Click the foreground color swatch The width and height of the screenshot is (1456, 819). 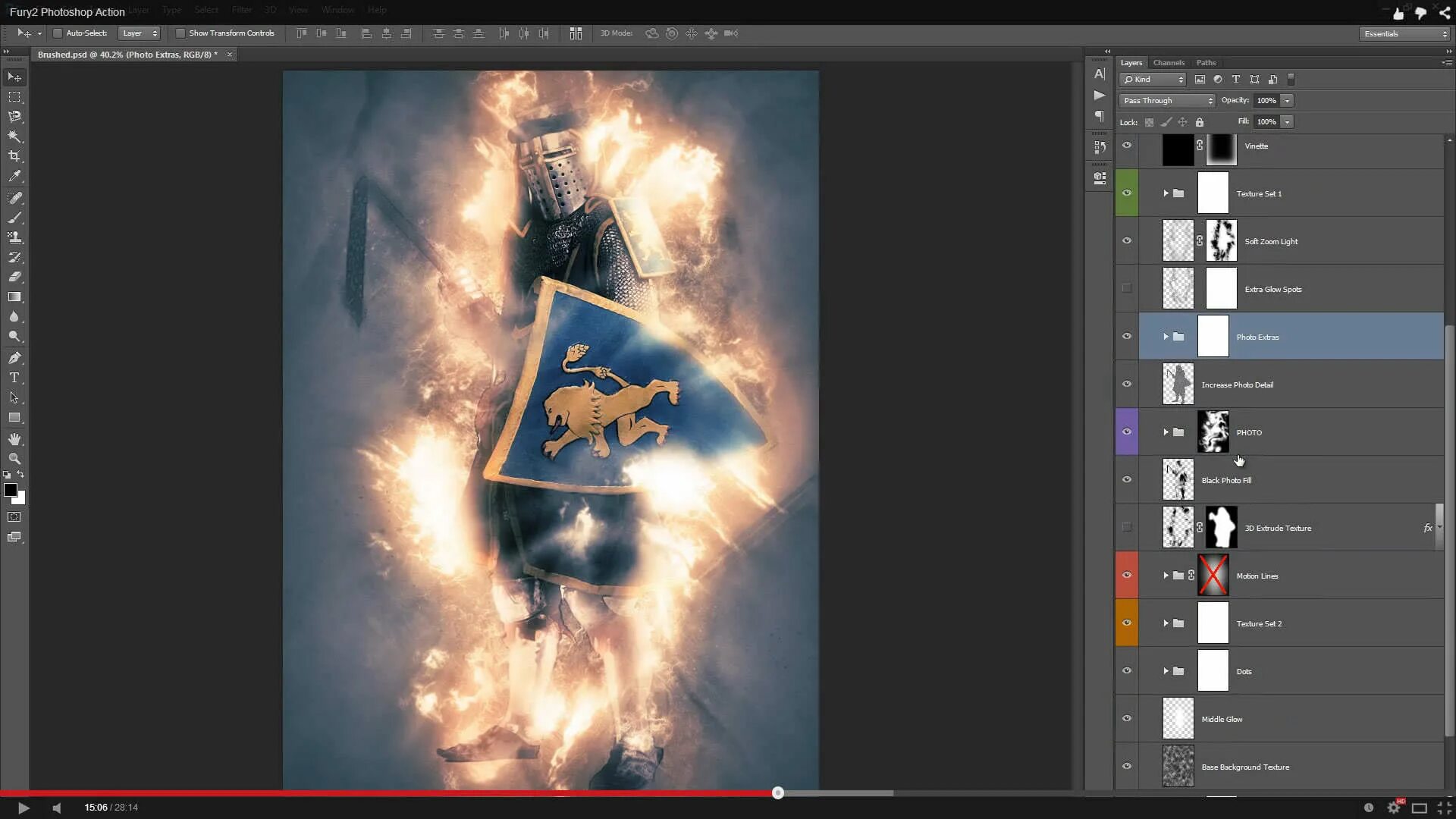(11, 491)
